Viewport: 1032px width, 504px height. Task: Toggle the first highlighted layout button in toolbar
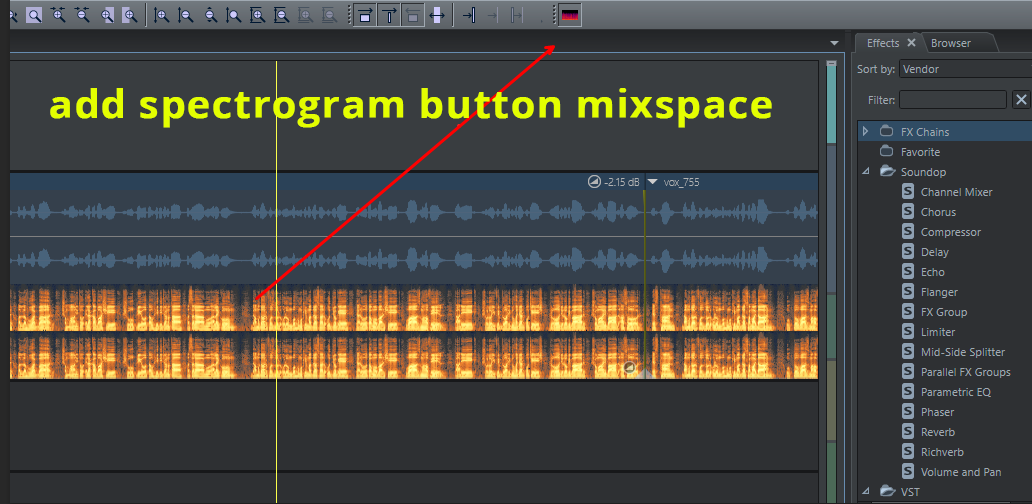tap(365, 15)
